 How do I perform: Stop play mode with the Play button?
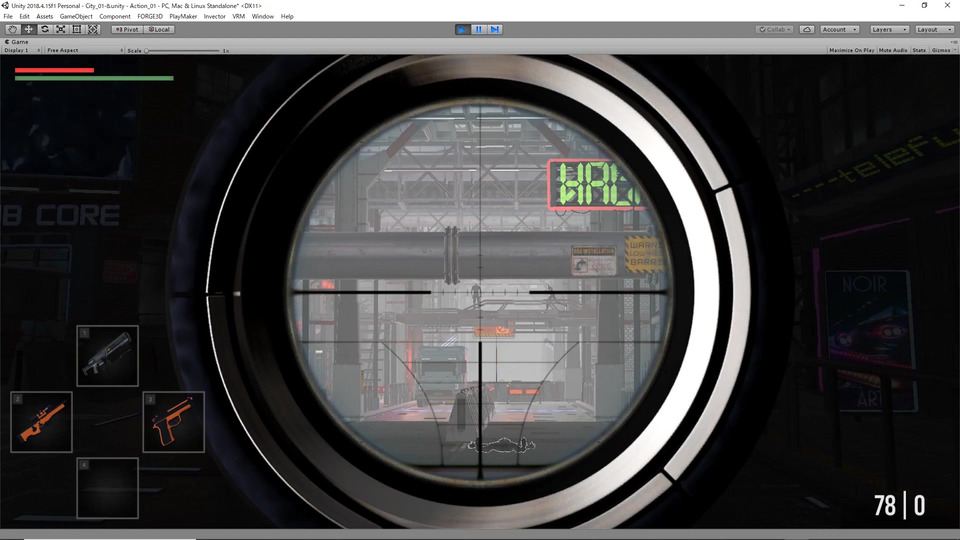[x=462, y=29]
